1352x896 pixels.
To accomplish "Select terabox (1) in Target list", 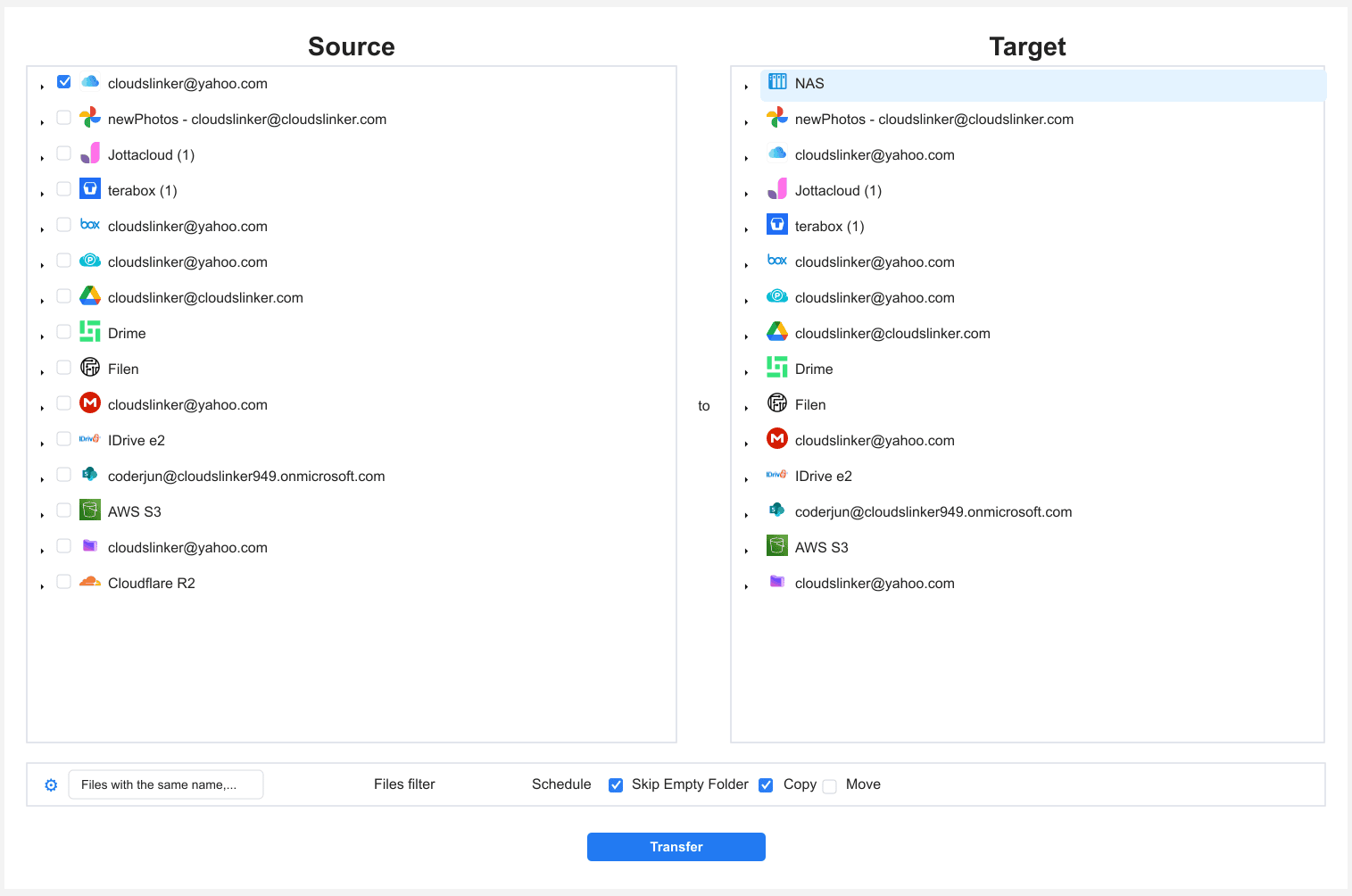I will [x=830, y=227].
